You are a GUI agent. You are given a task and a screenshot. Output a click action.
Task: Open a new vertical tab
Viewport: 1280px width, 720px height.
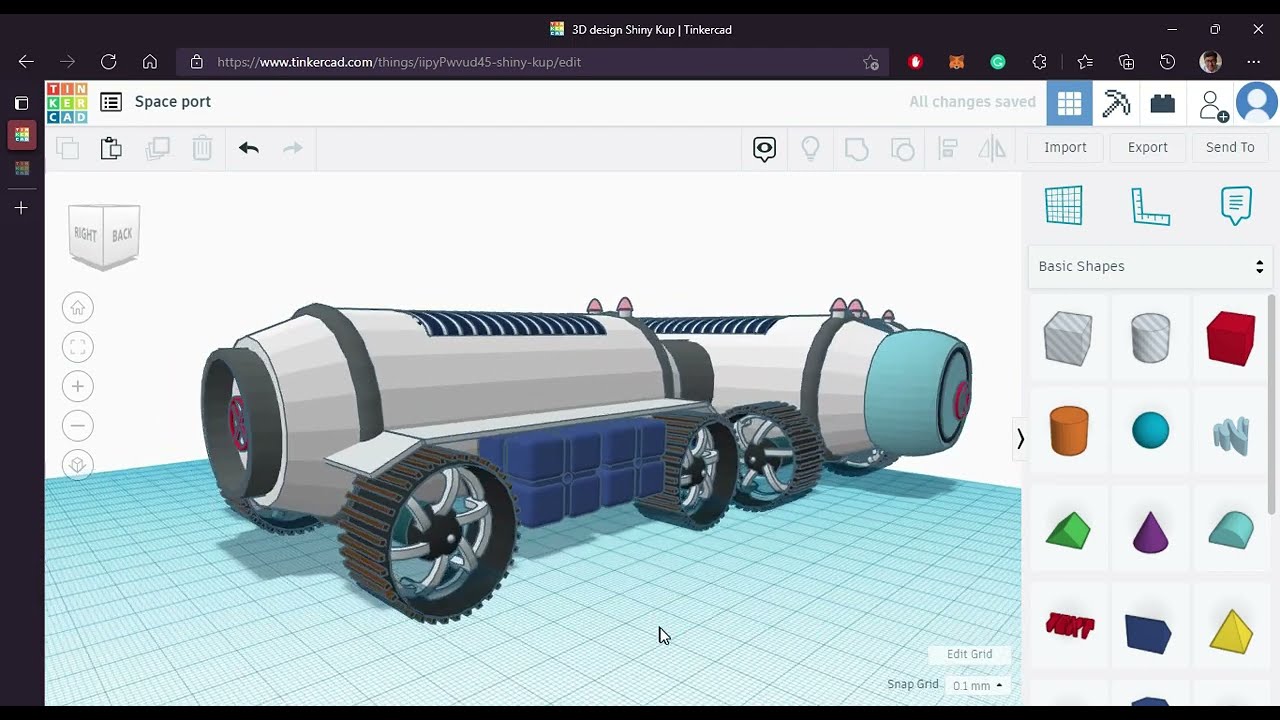pyautogui.click(x=21, y=208)
